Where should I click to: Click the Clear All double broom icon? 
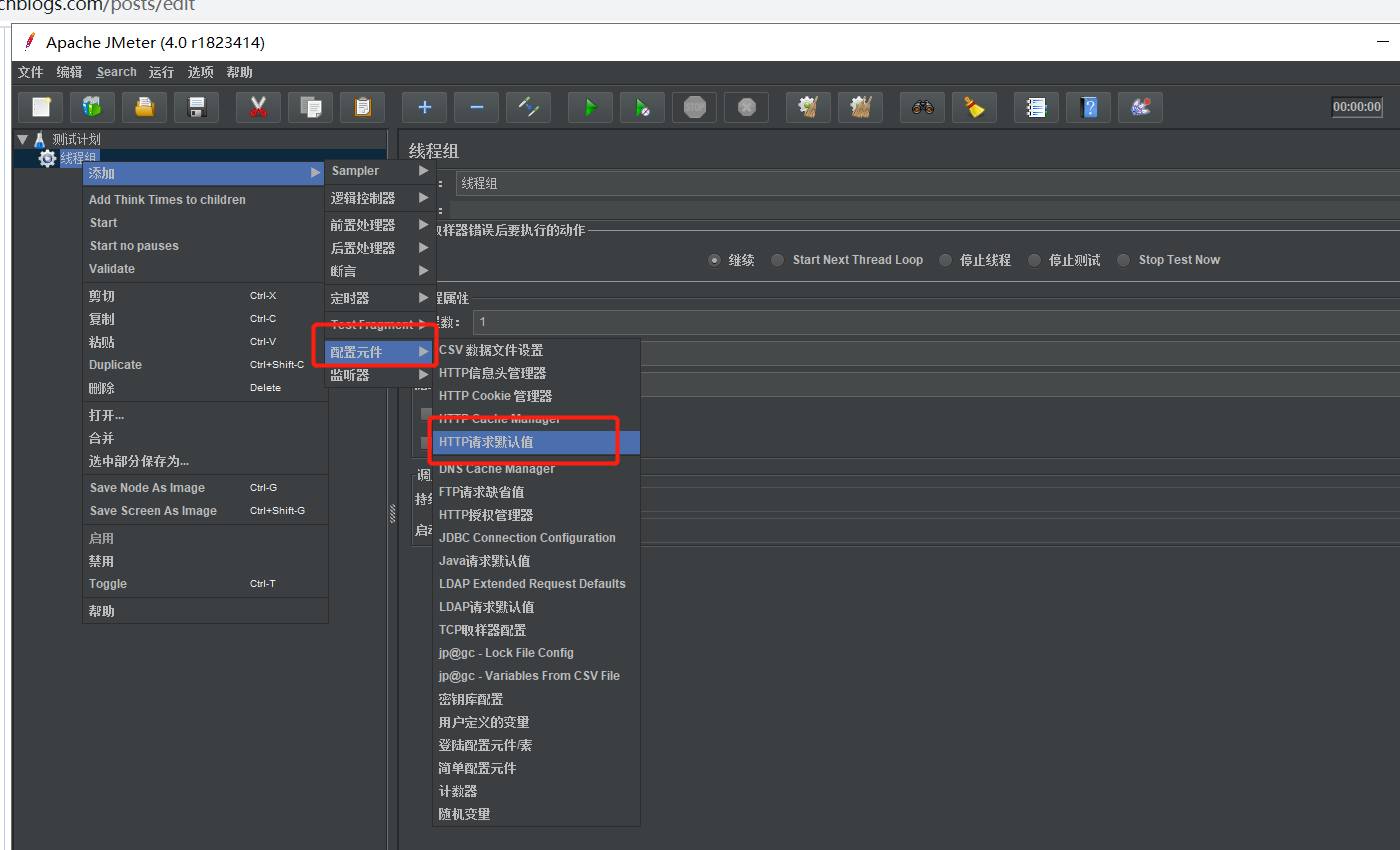860,107
